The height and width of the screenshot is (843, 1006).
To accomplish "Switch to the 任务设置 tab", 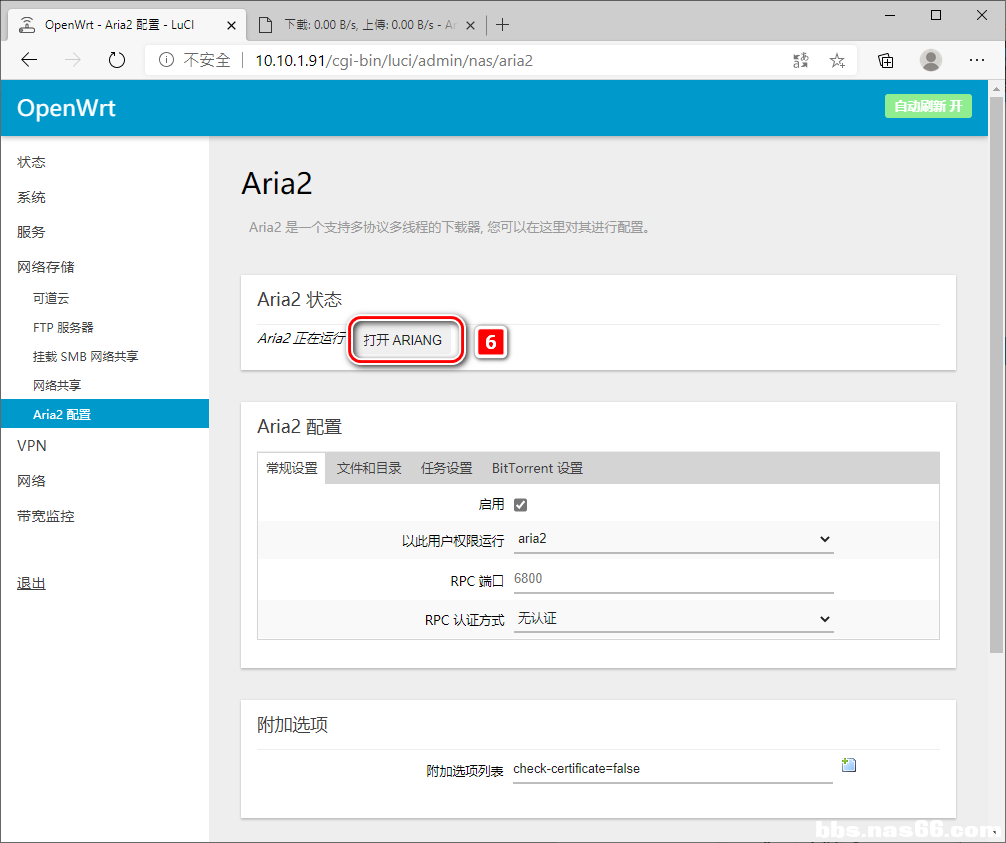I will pyautogui.click(x=447, y=468).
